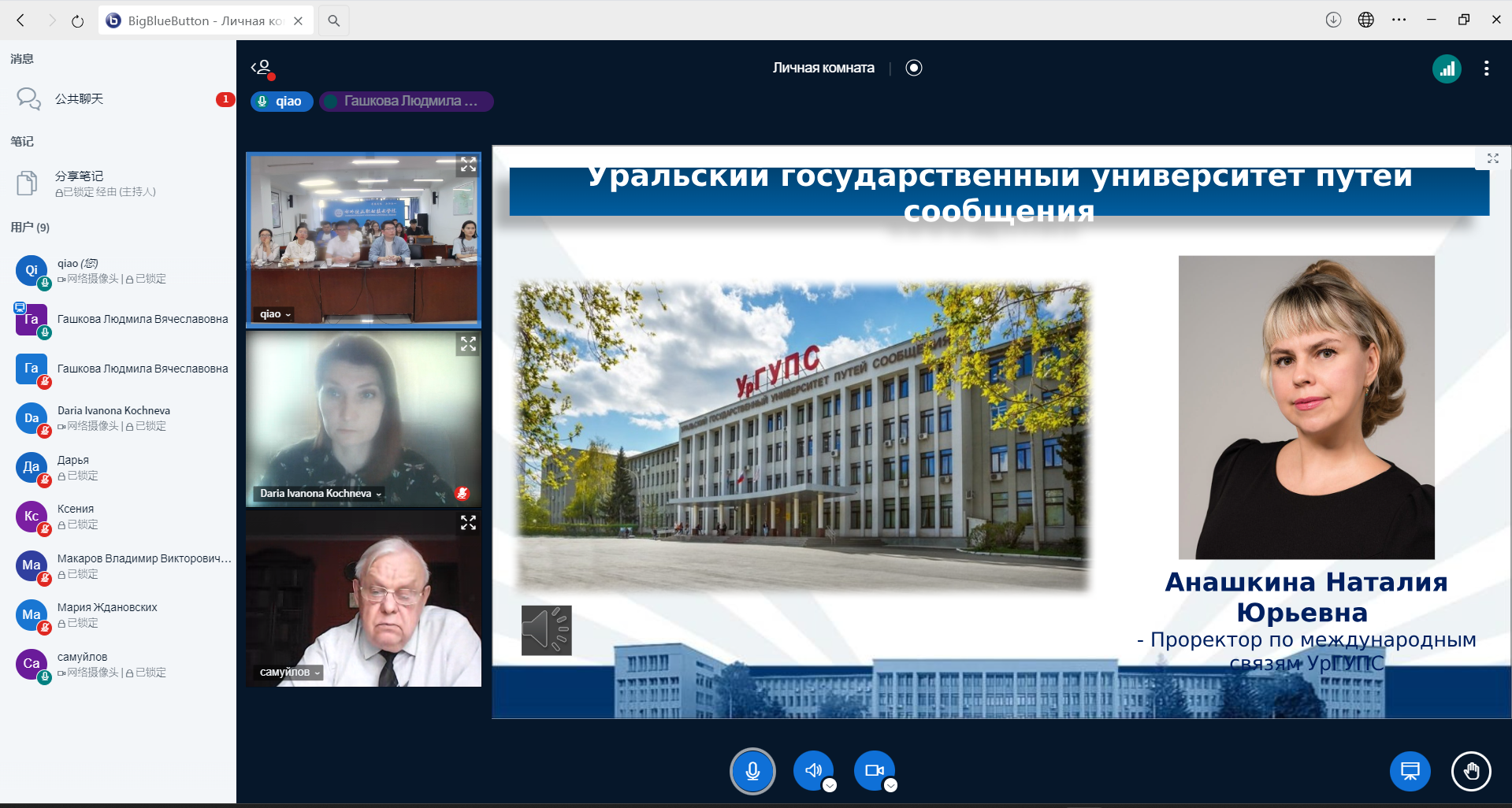Select the BigBlueButton browser tab
The width and height of the screenshot is (1512, 808).
tap(205, 20)
